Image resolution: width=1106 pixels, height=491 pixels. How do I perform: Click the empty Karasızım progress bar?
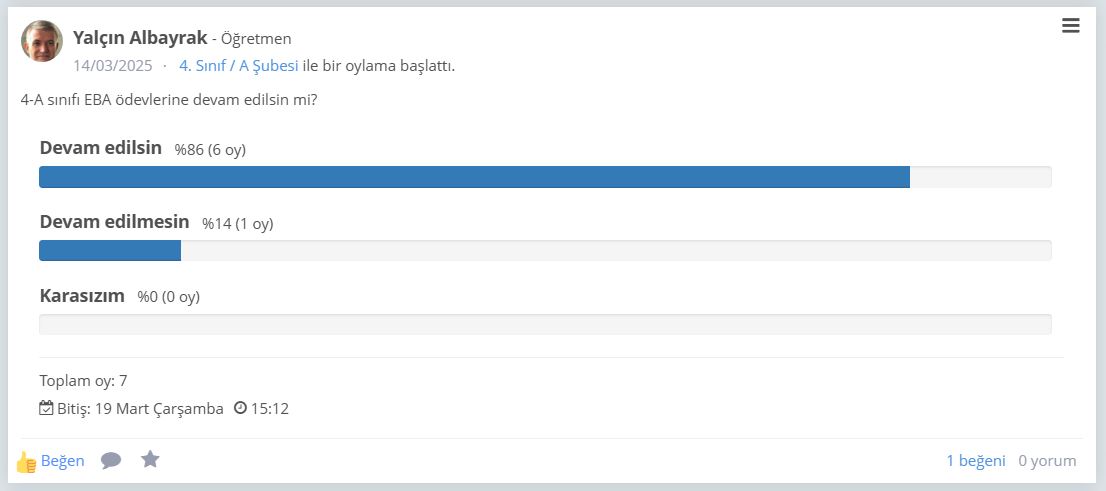pyautogui.click(x=545, y=325)
